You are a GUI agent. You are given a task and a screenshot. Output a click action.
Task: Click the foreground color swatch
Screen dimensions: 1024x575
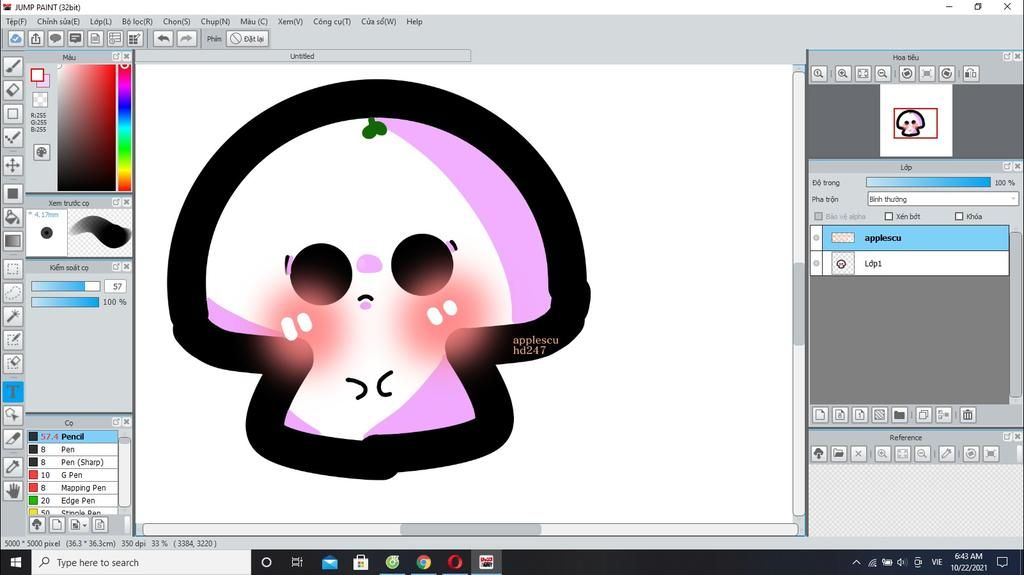tap(37, 75)
